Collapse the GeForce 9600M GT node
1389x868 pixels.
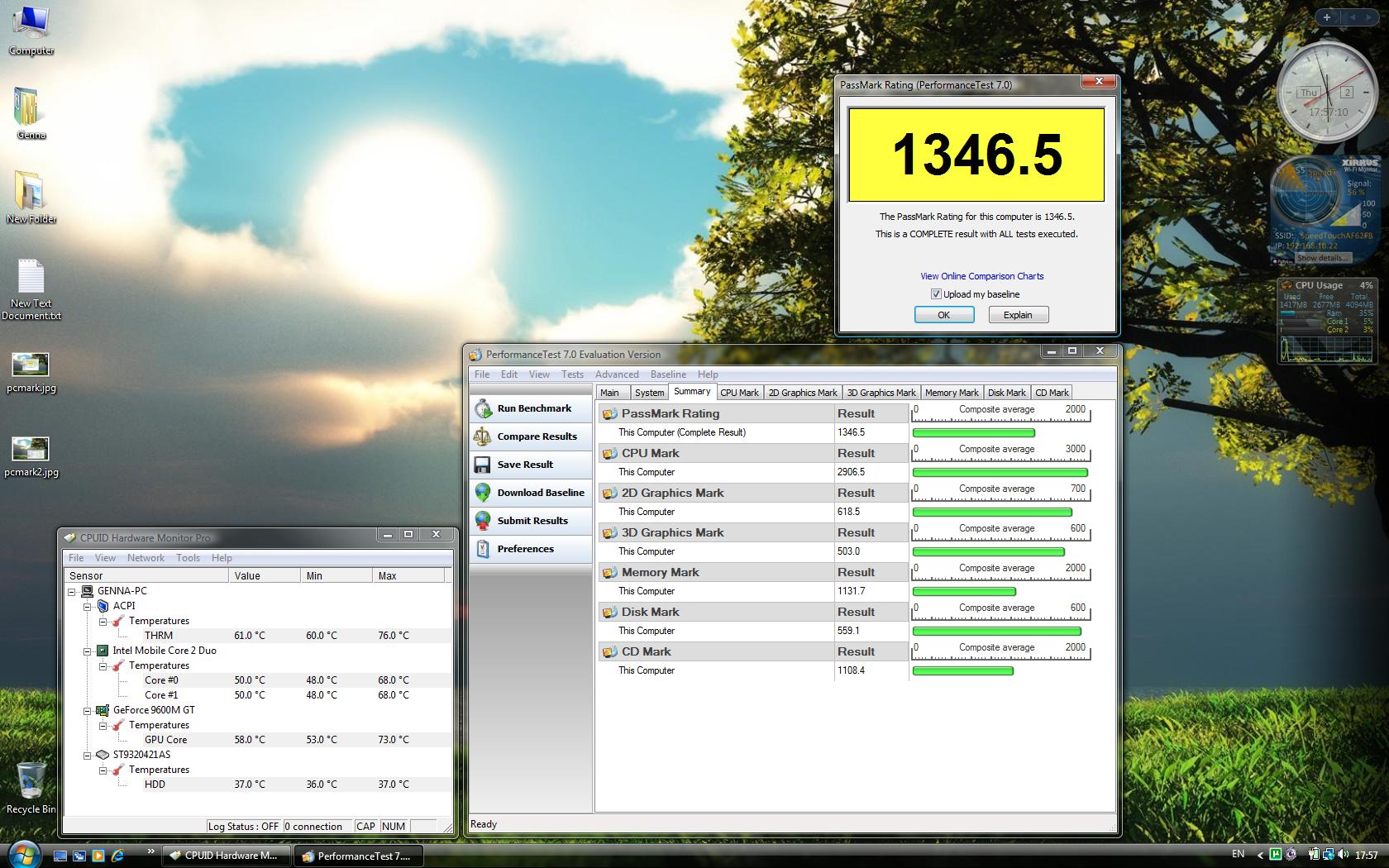click(x=87, y=710)
